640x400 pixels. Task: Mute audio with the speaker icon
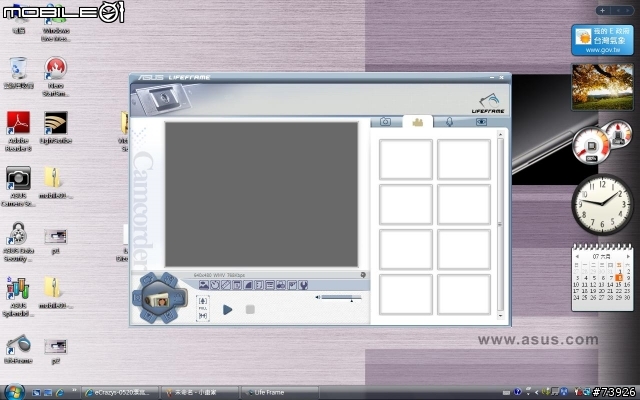318,297
